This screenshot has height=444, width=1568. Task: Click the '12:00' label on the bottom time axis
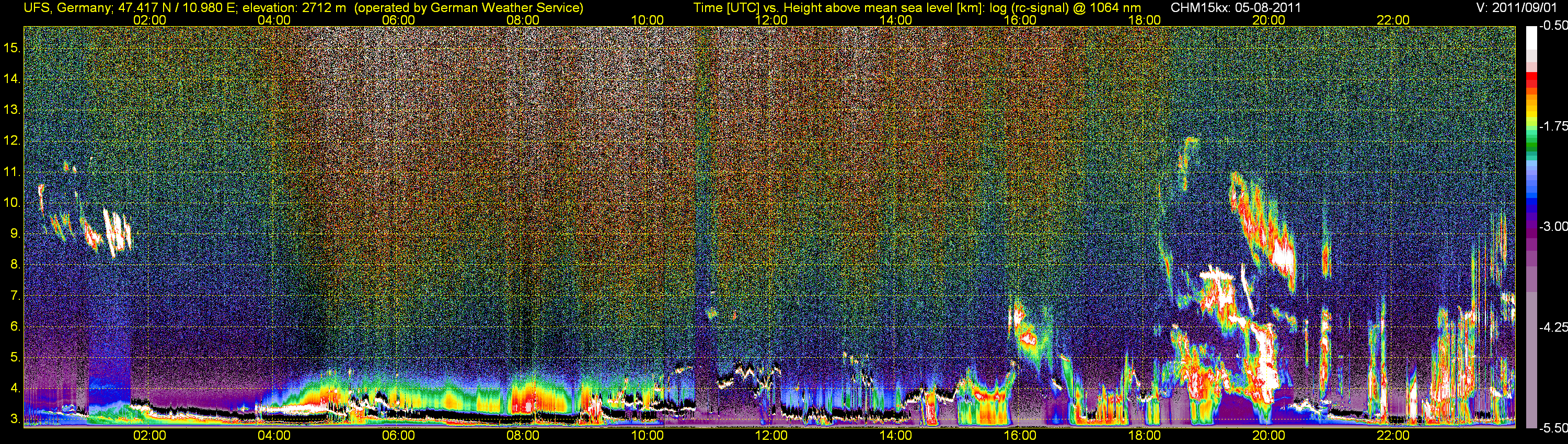pos(771,436)
